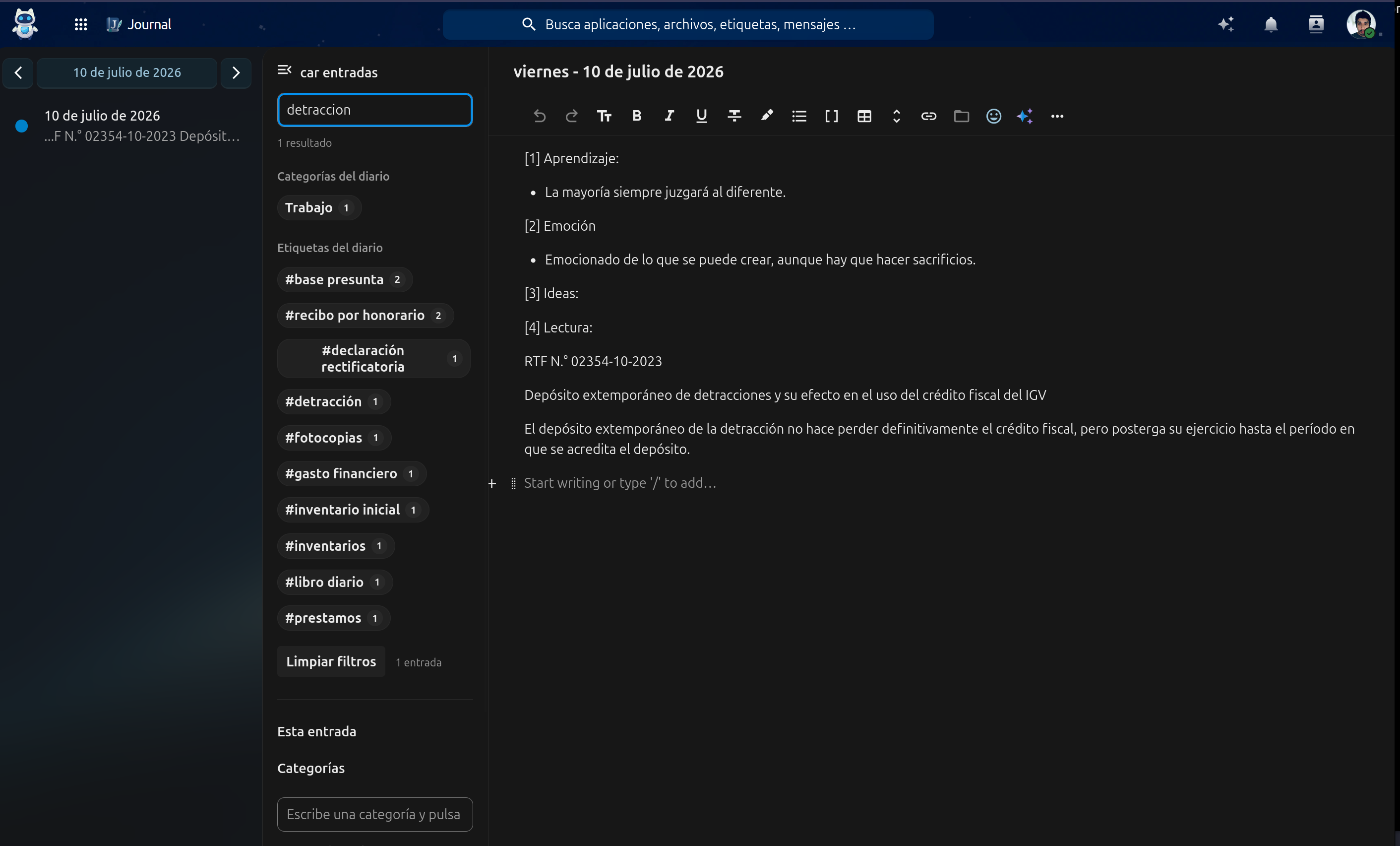Focus the global search bar
The image size is (1400, 846).
coord(688,24)
